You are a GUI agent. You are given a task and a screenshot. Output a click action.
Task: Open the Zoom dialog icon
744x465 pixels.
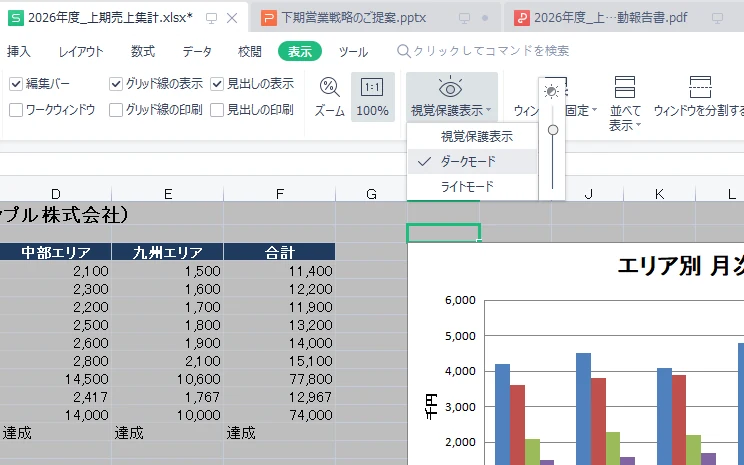(329, 87)
